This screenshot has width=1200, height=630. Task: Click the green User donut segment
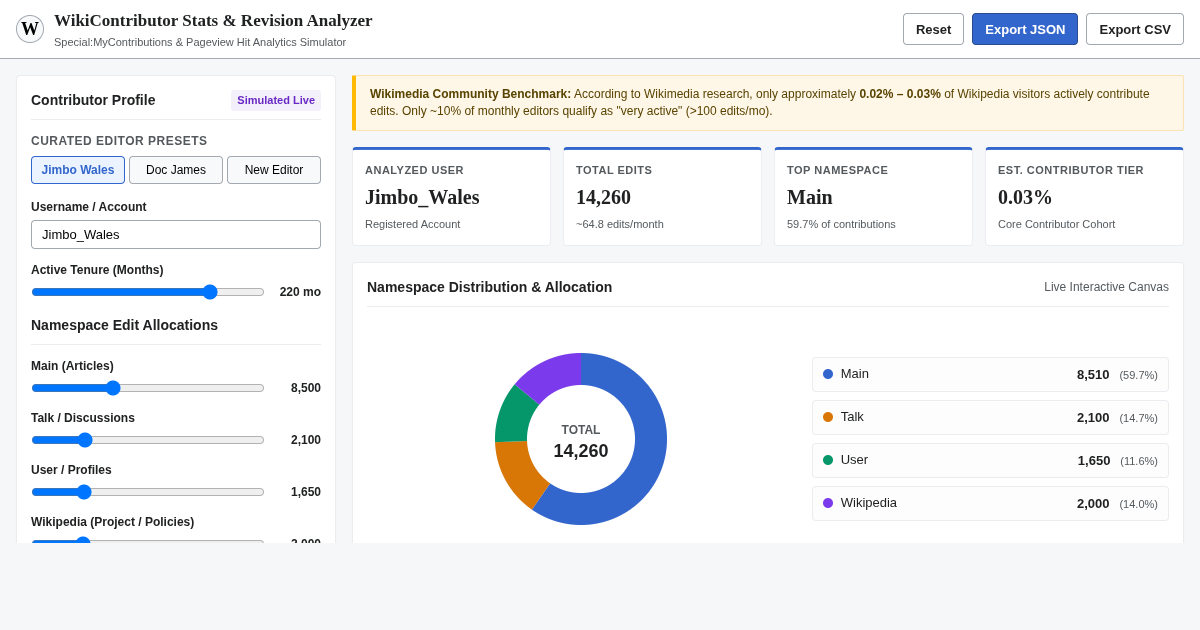[x=513, y=416]
